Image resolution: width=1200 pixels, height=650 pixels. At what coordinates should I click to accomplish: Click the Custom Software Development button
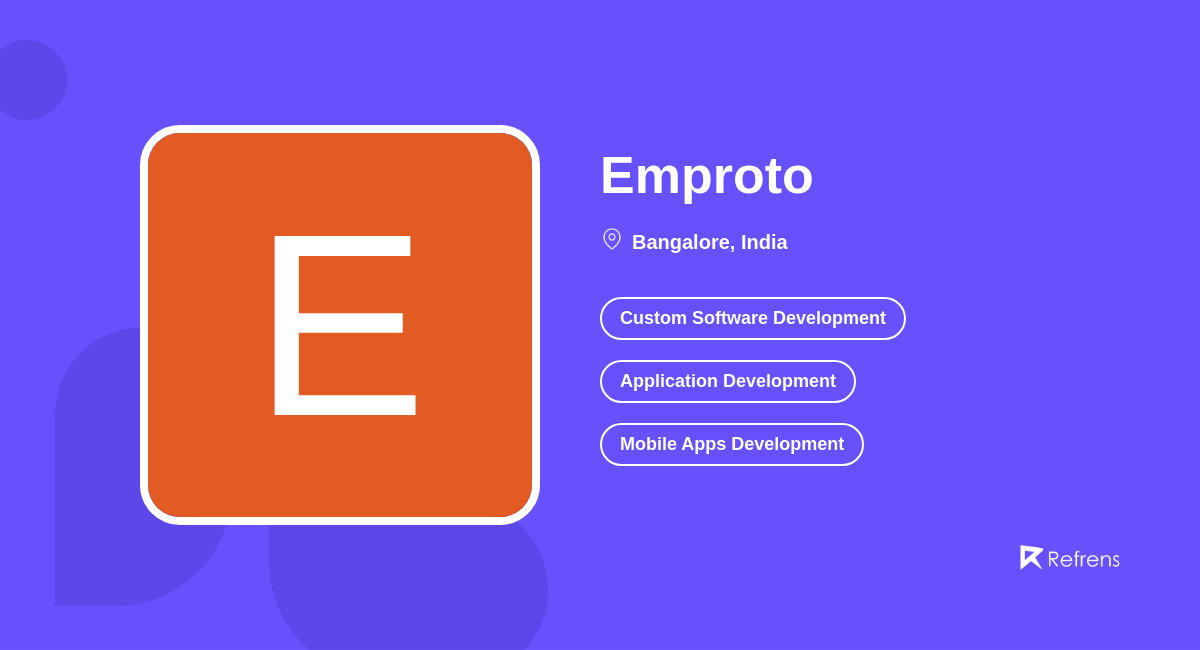tap(752, 318)
